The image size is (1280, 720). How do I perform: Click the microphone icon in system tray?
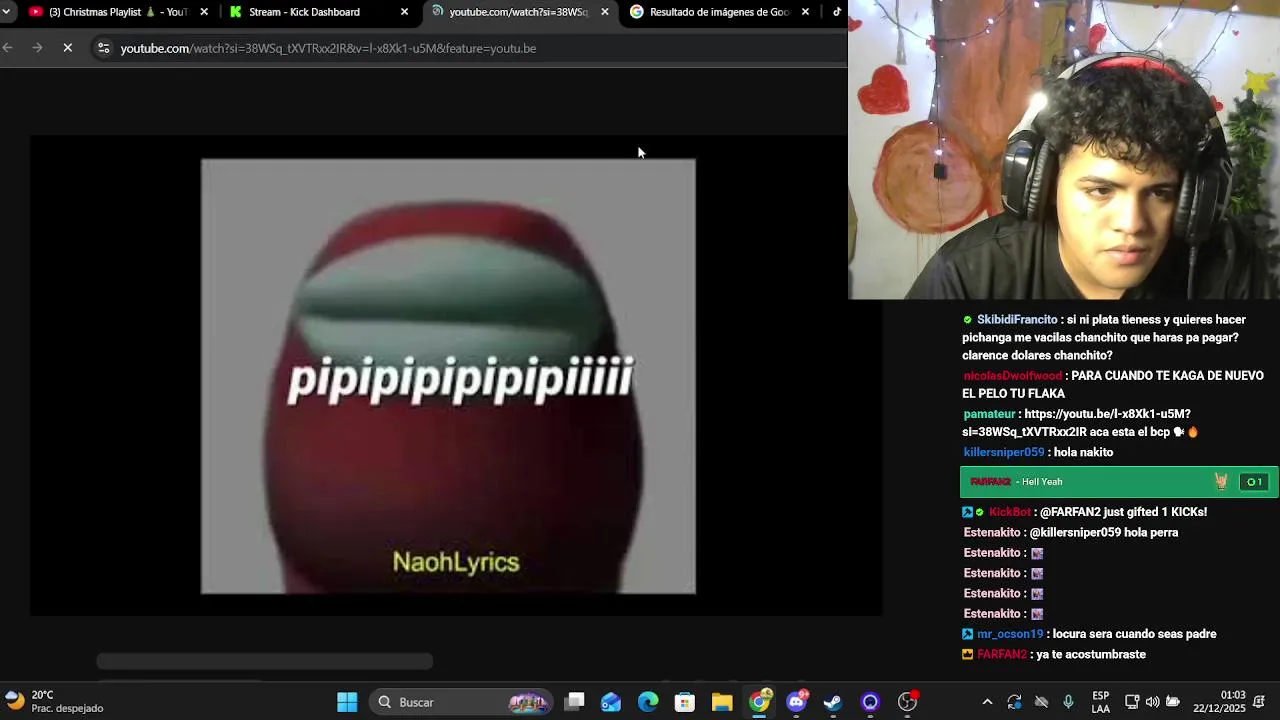1068,702
